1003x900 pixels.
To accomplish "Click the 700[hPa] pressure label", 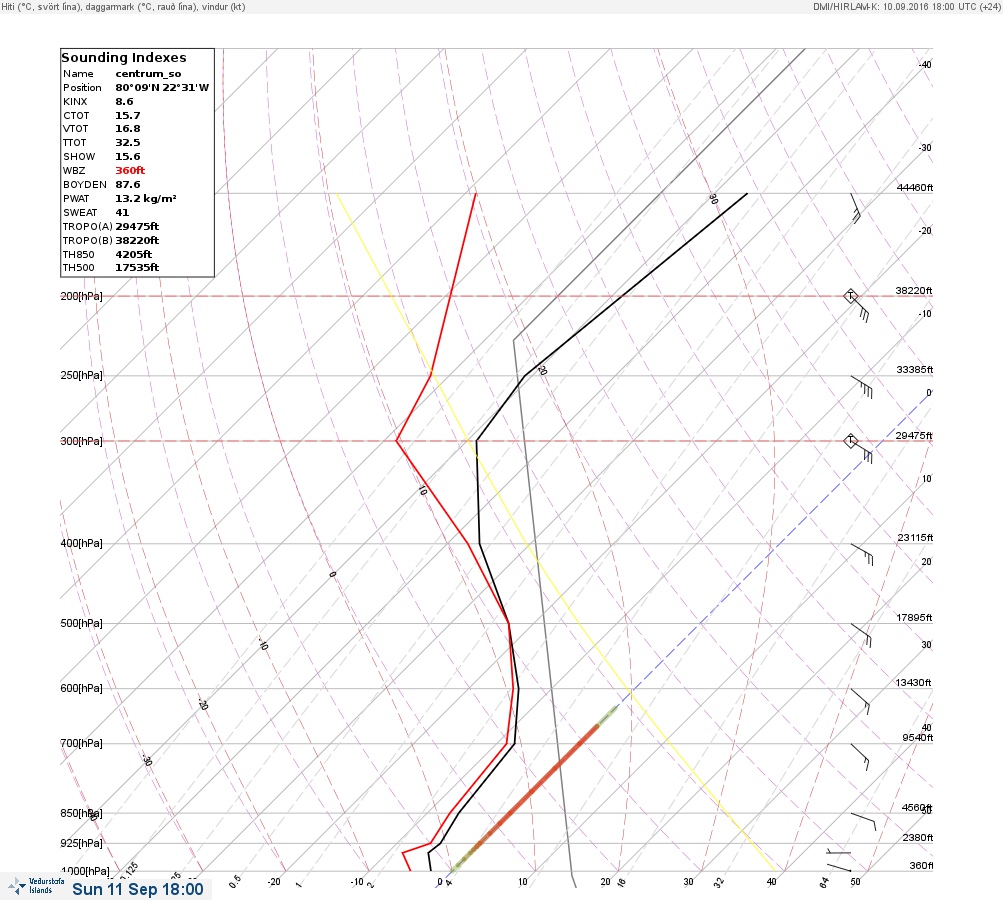I will [81, 743].
